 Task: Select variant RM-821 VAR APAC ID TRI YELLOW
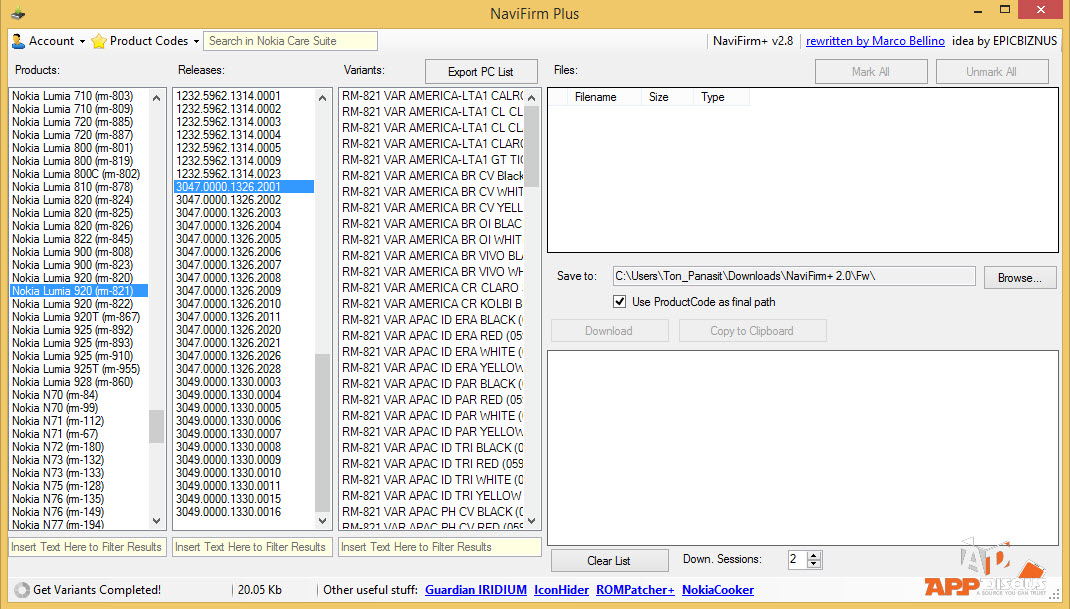pyautogui.click(x=432, y=496)
